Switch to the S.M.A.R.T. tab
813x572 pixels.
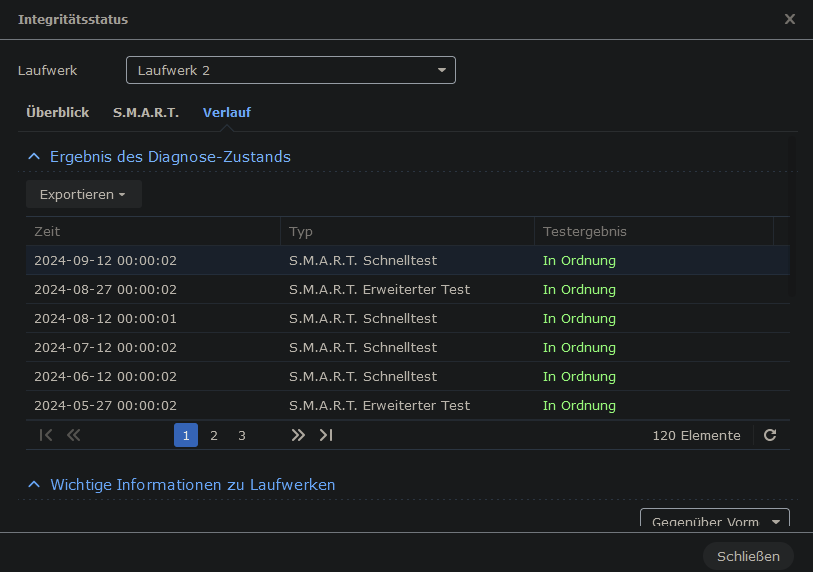(x=146, y=112)
